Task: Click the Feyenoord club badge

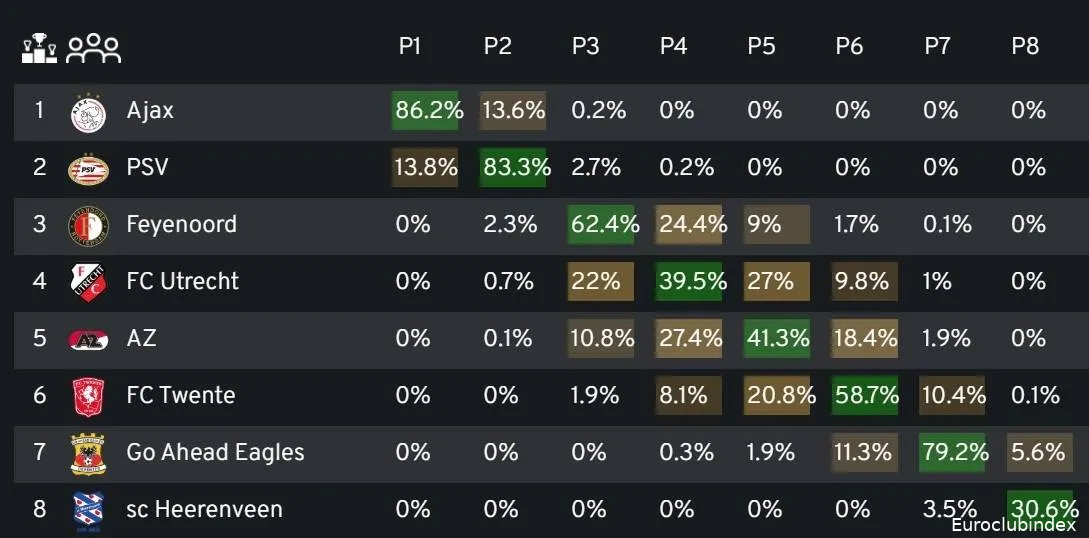Action: (88, 224)
